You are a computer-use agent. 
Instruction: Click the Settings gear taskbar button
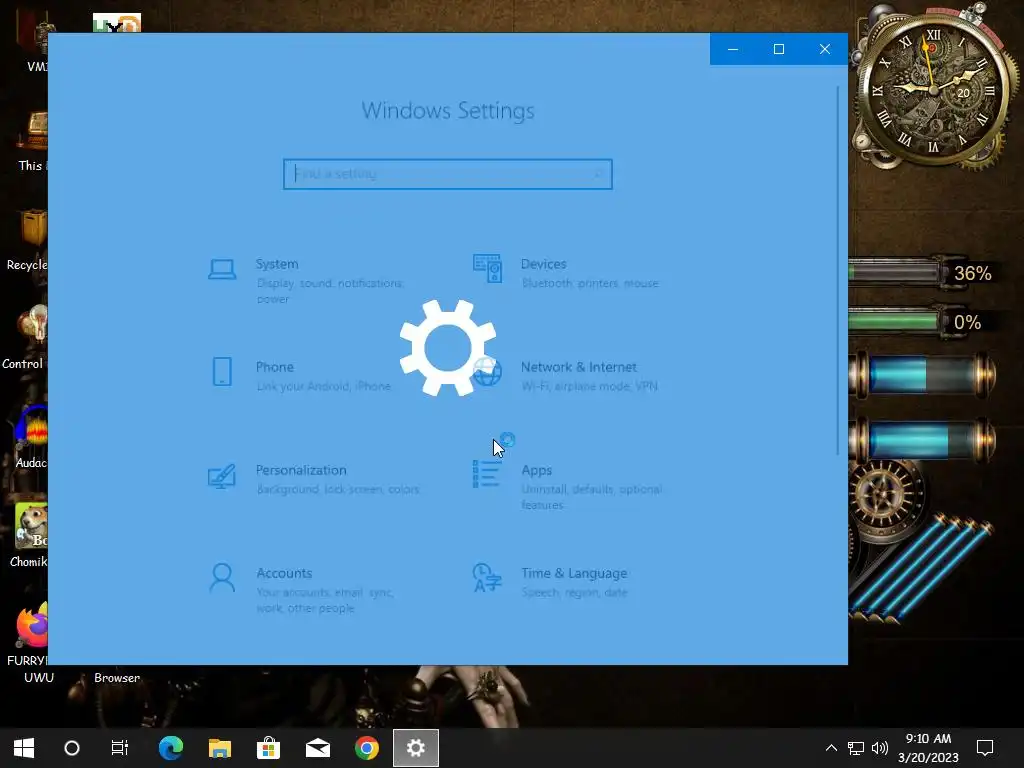pyautogui.click(x=416, y=748)
